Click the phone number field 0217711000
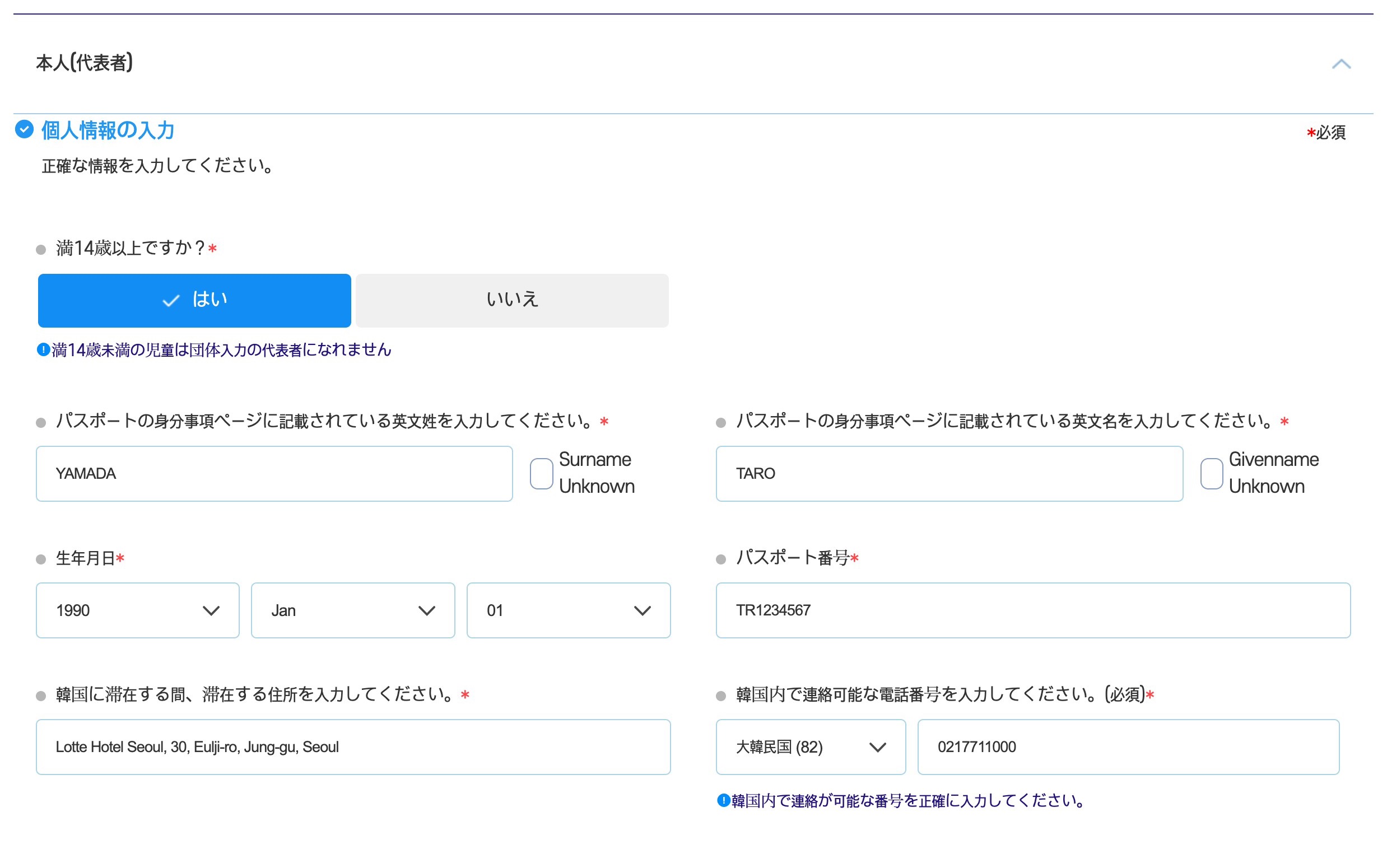 [1128, 746]
